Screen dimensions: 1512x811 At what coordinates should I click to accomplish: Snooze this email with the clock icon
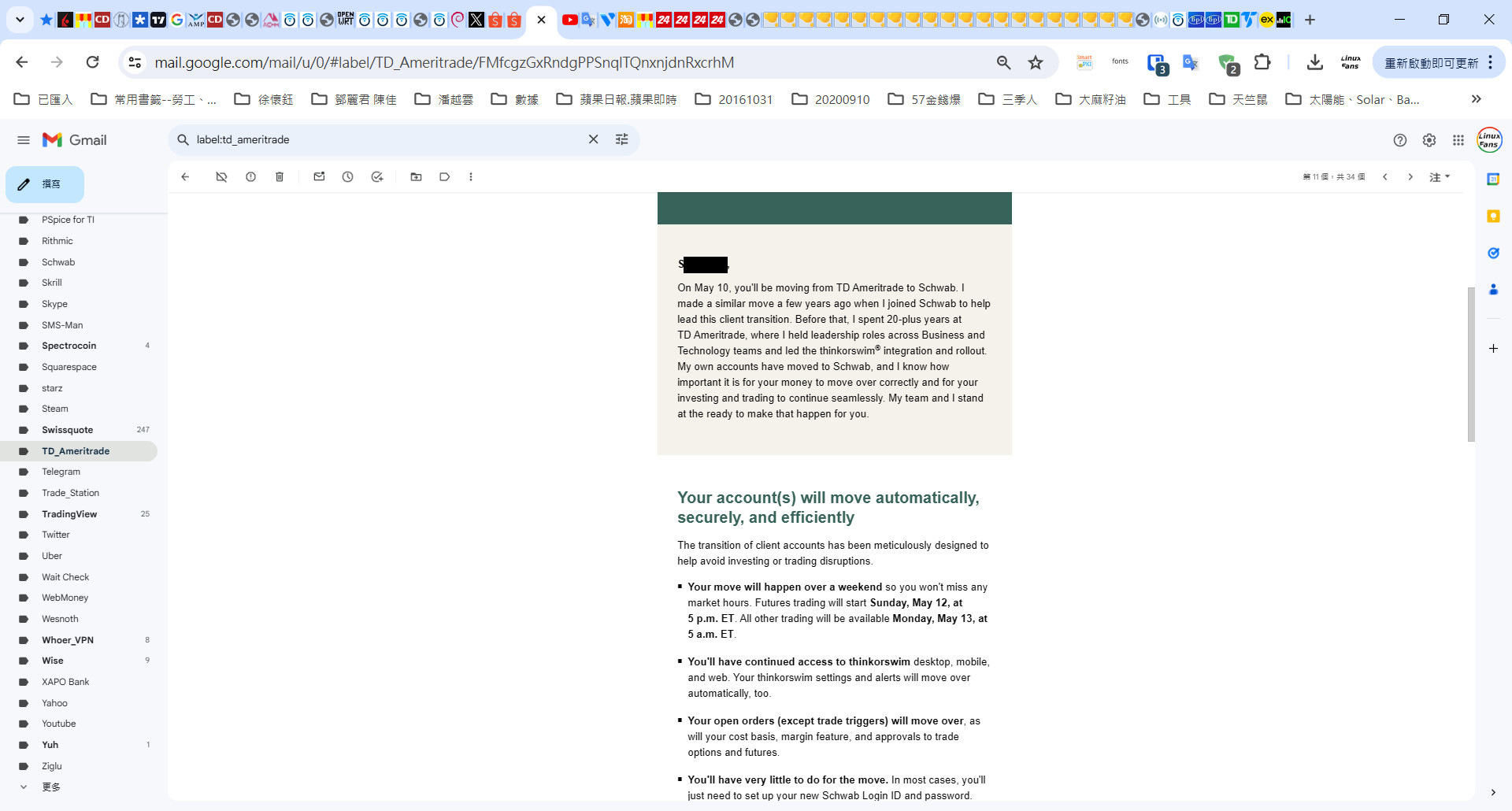(347, 177)
